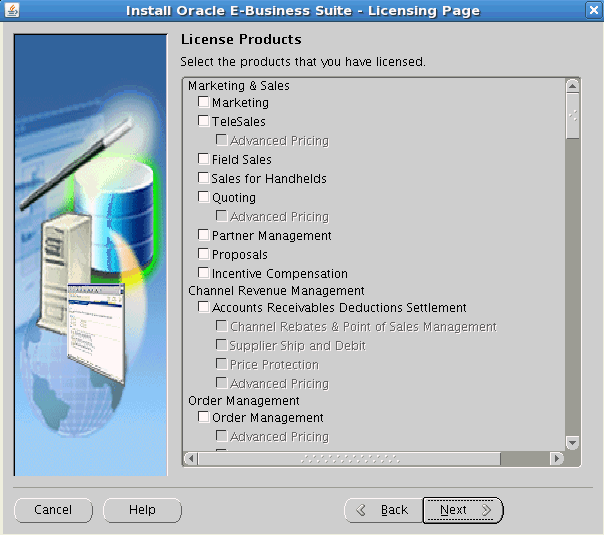Toggle the Quoting checkbox
Viewport: 604px width, 535px height.
203,196
